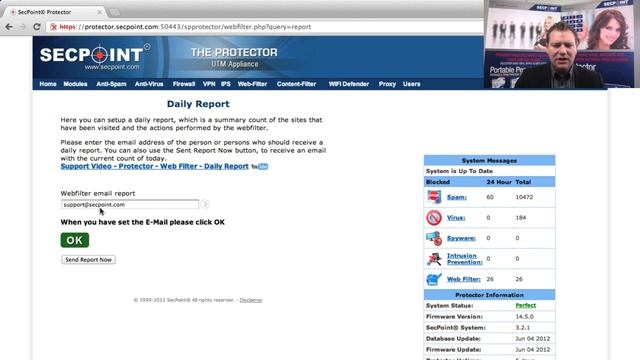640x360 pixels.
Task: Open the Modules menu
Action: click(75, 84)
